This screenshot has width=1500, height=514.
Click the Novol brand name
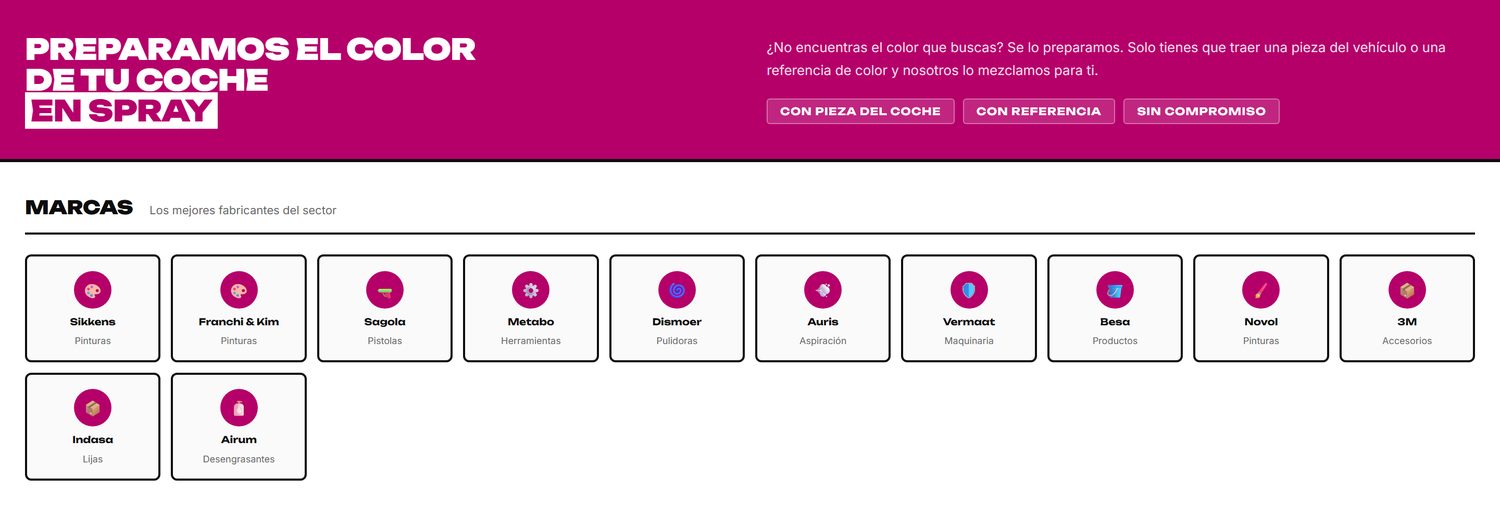coord(1261,322)
